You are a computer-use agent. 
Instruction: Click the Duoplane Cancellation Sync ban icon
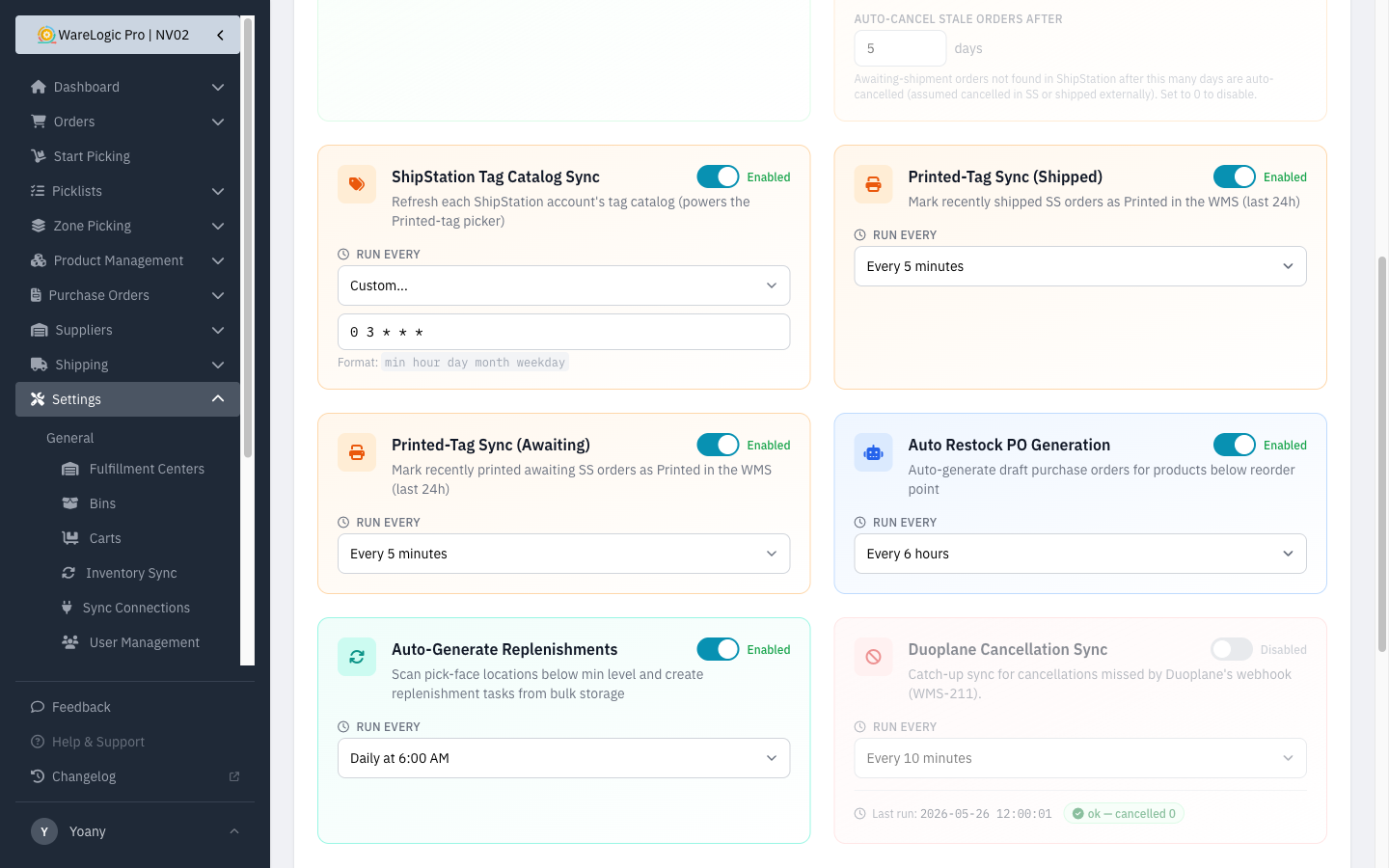click(873, 657)
